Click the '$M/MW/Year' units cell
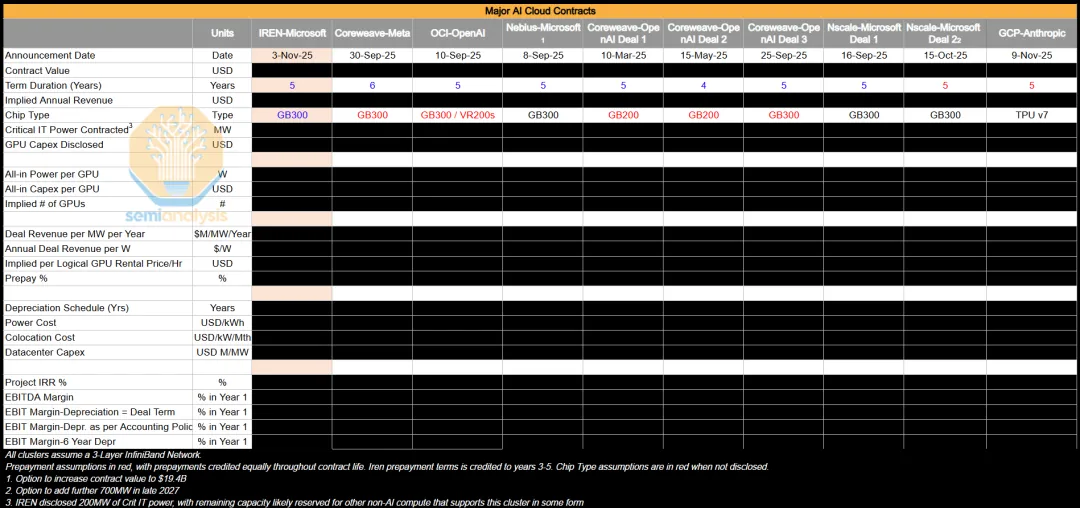The image size is (1080, 508). pos(222,234)
